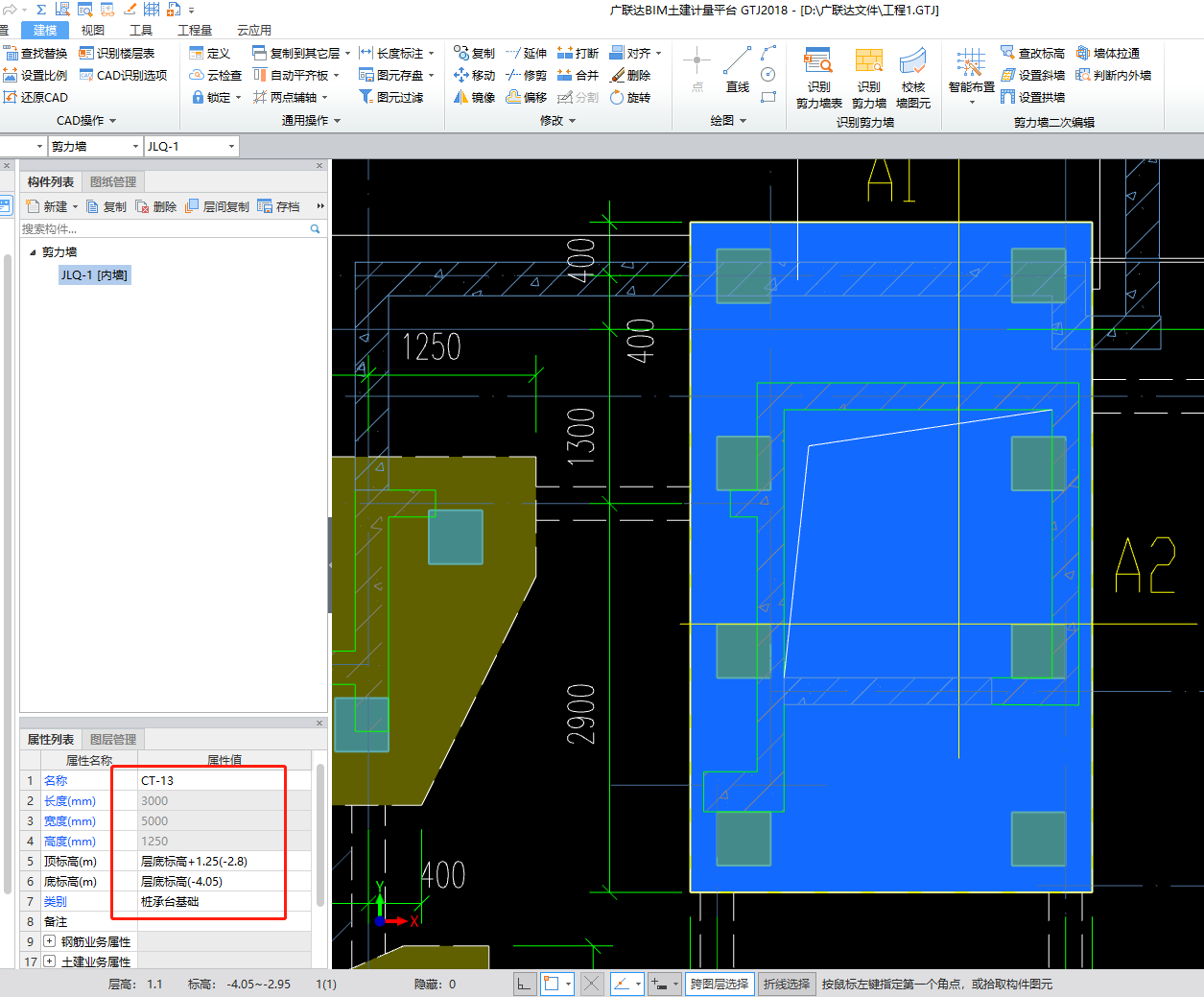Toggle the orthogonal mode icon in the status bar

[524, 984]
